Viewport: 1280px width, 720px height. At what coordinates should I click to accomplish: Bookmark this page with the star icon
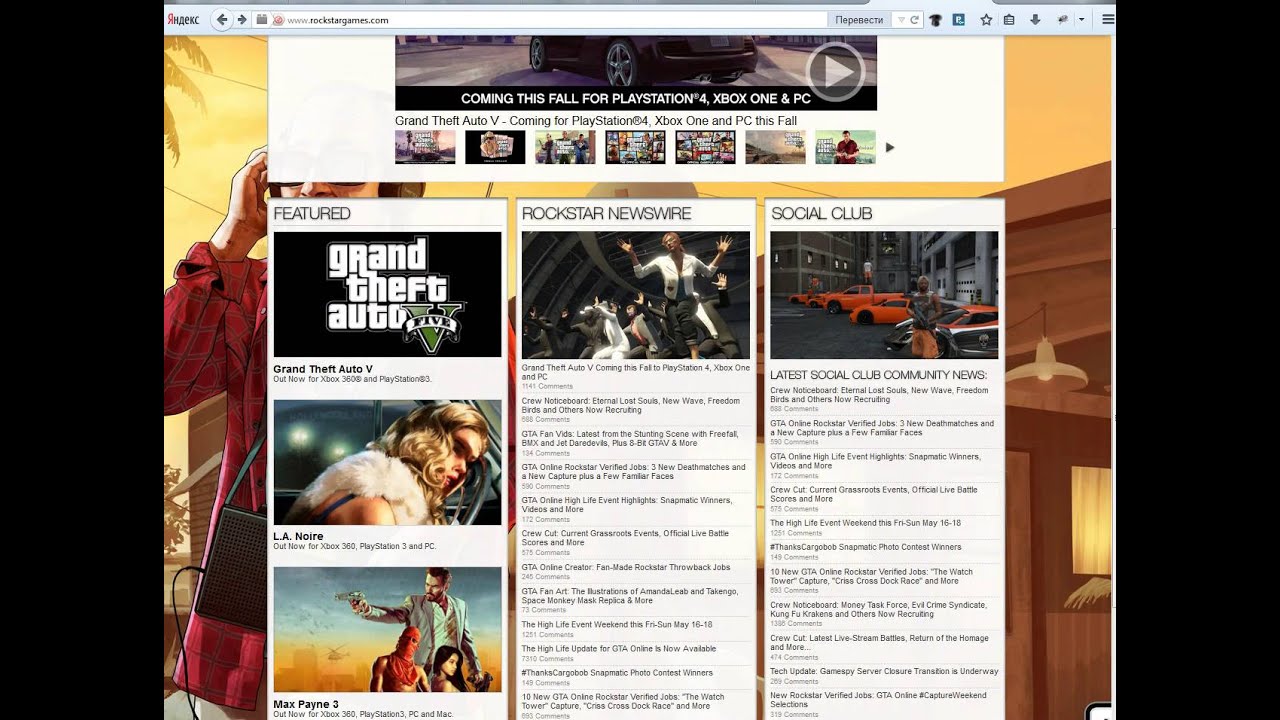tap(986, 19)
